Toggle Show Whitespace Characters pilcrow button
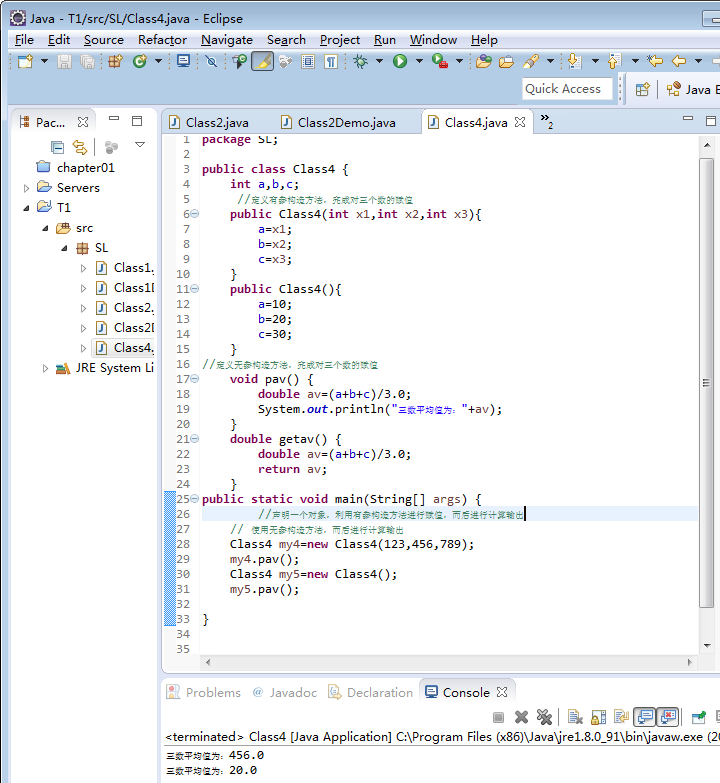720x783 pixels. click(329, 62)
